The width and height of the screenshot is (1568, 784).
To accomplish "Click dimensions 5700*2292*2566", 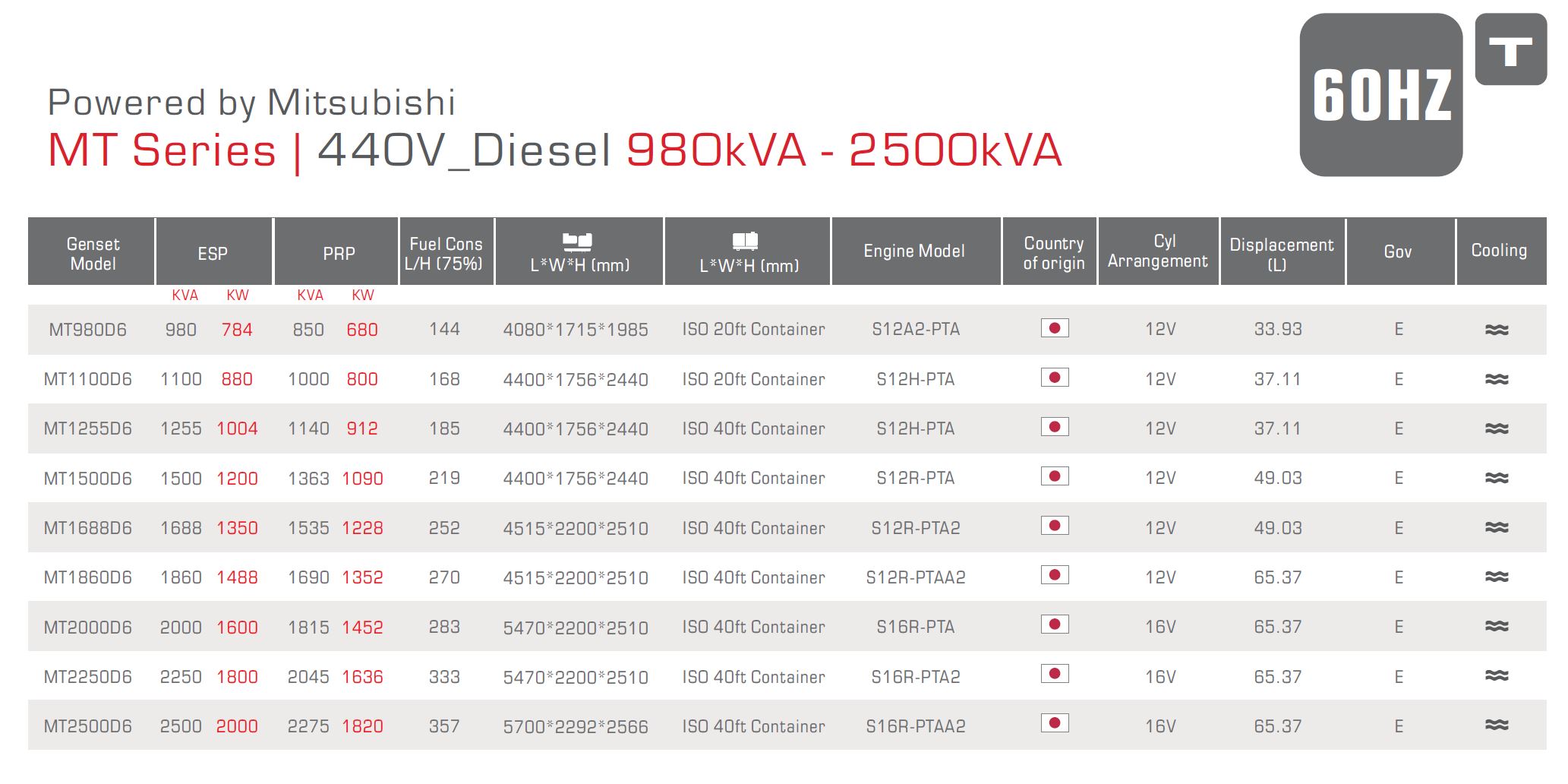I will click(576, 727).
